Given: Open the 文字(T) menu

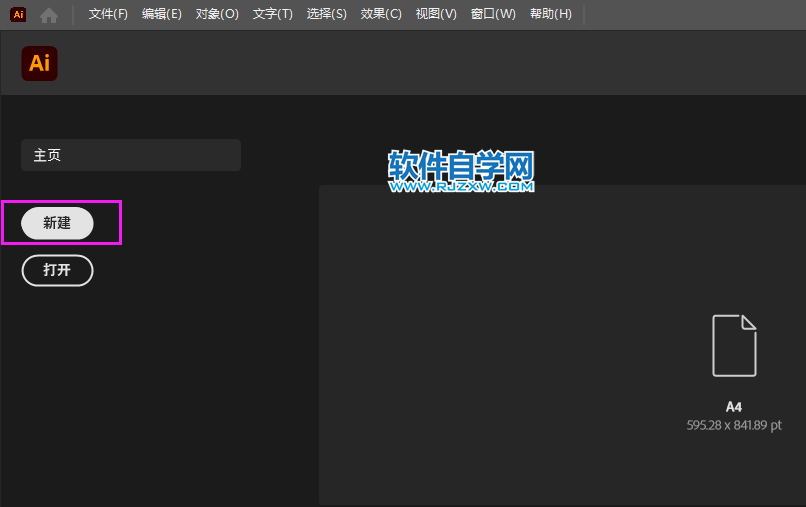Looking at the screenshot, I should [273, 14].
